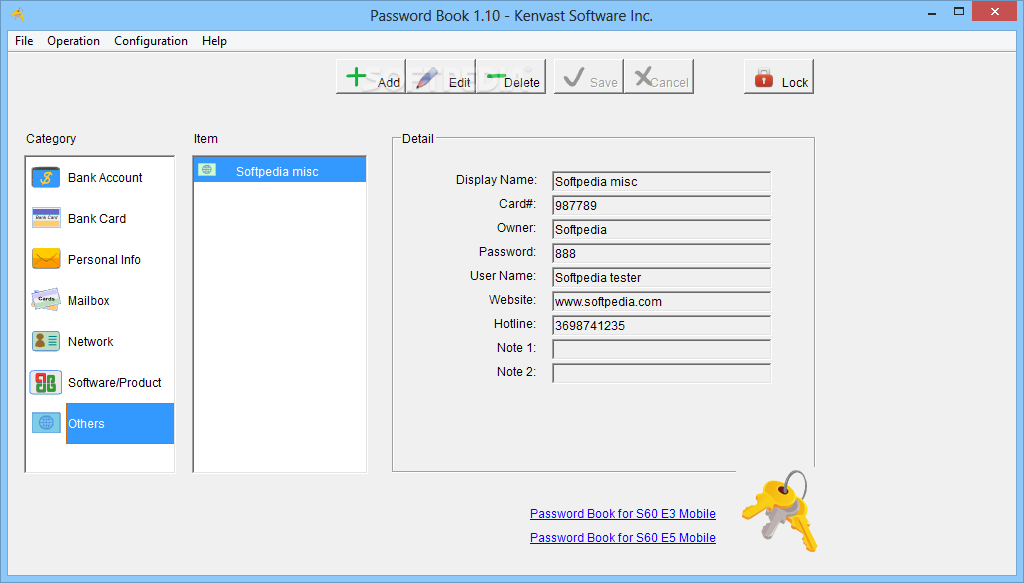The height and width of the screenshot is (583, 1024).
Task: Choose the Software/Product category label
Action: (114, 383)
